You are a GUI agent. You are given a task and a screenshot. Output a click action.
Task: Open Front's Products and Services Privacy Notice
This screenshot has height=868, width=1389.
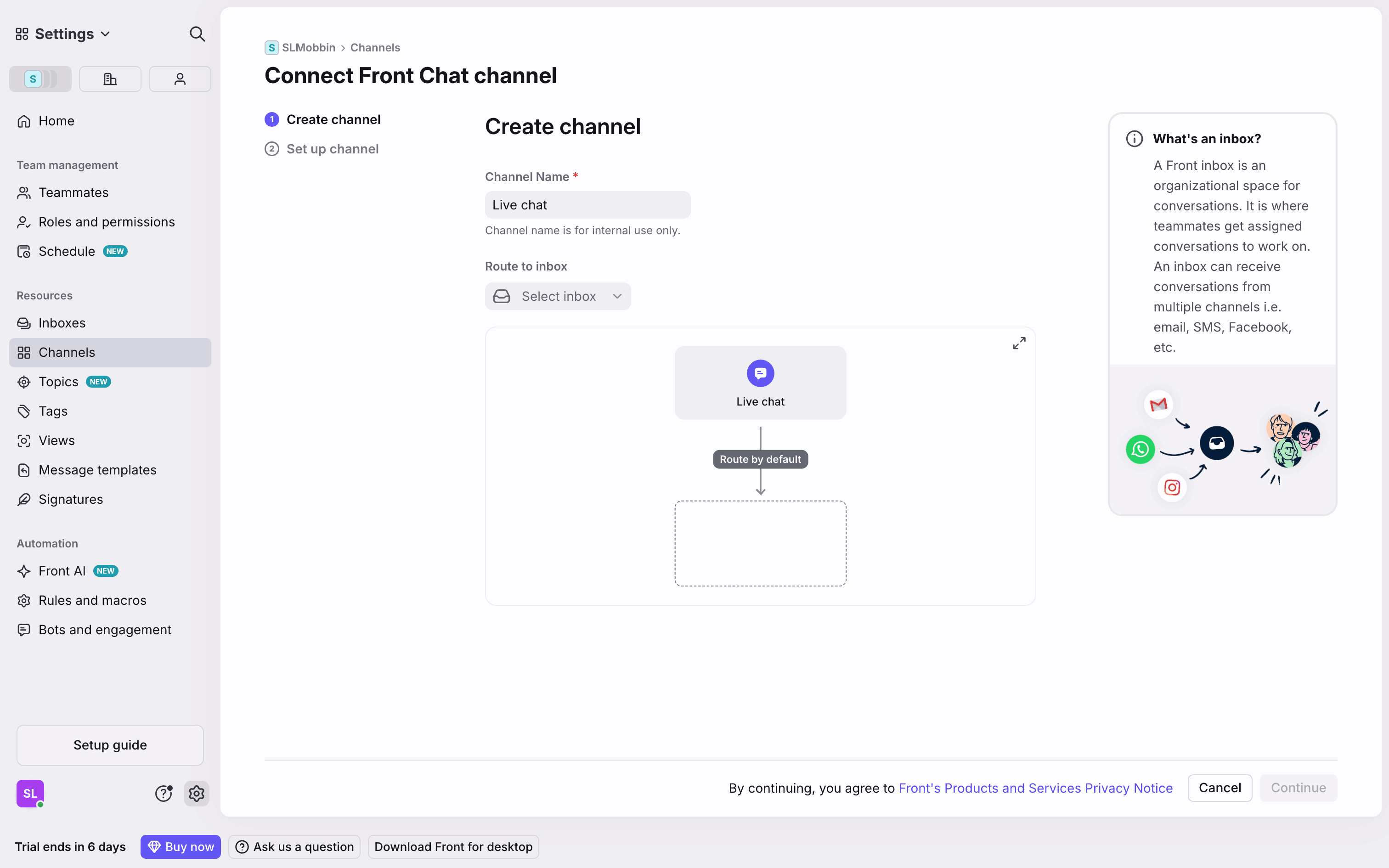[1035, 788]
